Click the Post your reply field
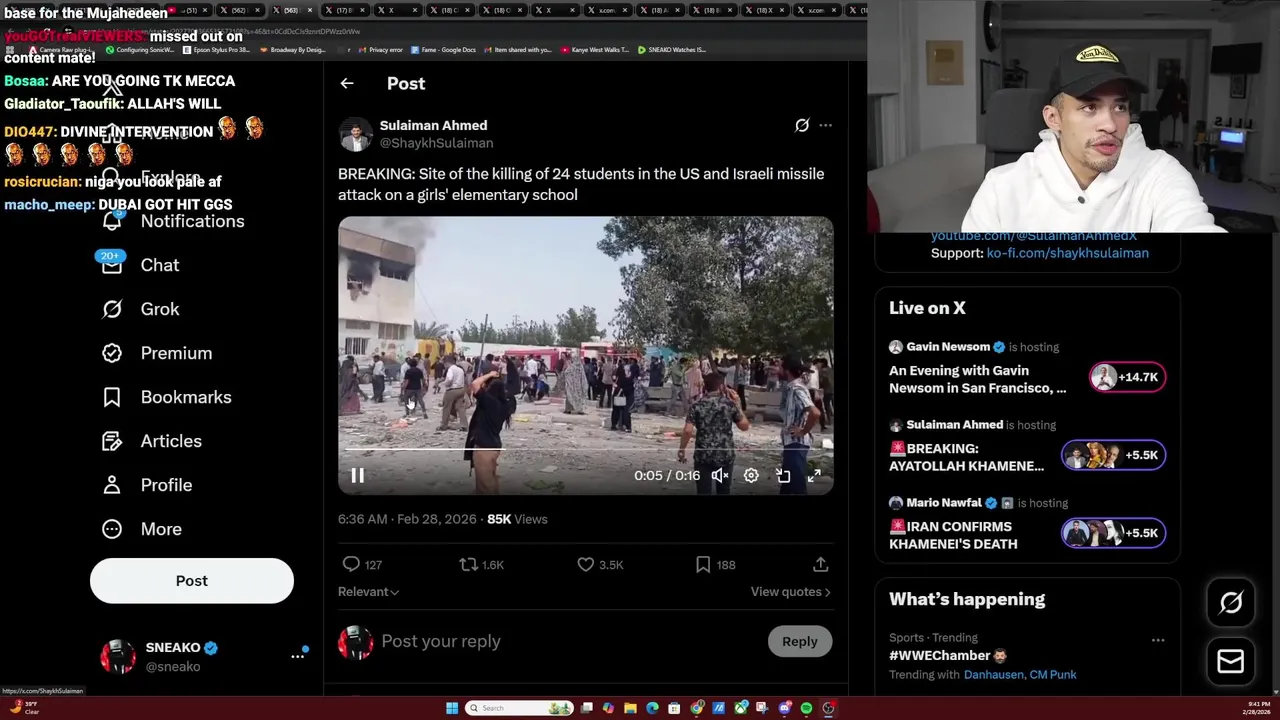The height and width of the screenshot is (720, 1280). (565, 641)
